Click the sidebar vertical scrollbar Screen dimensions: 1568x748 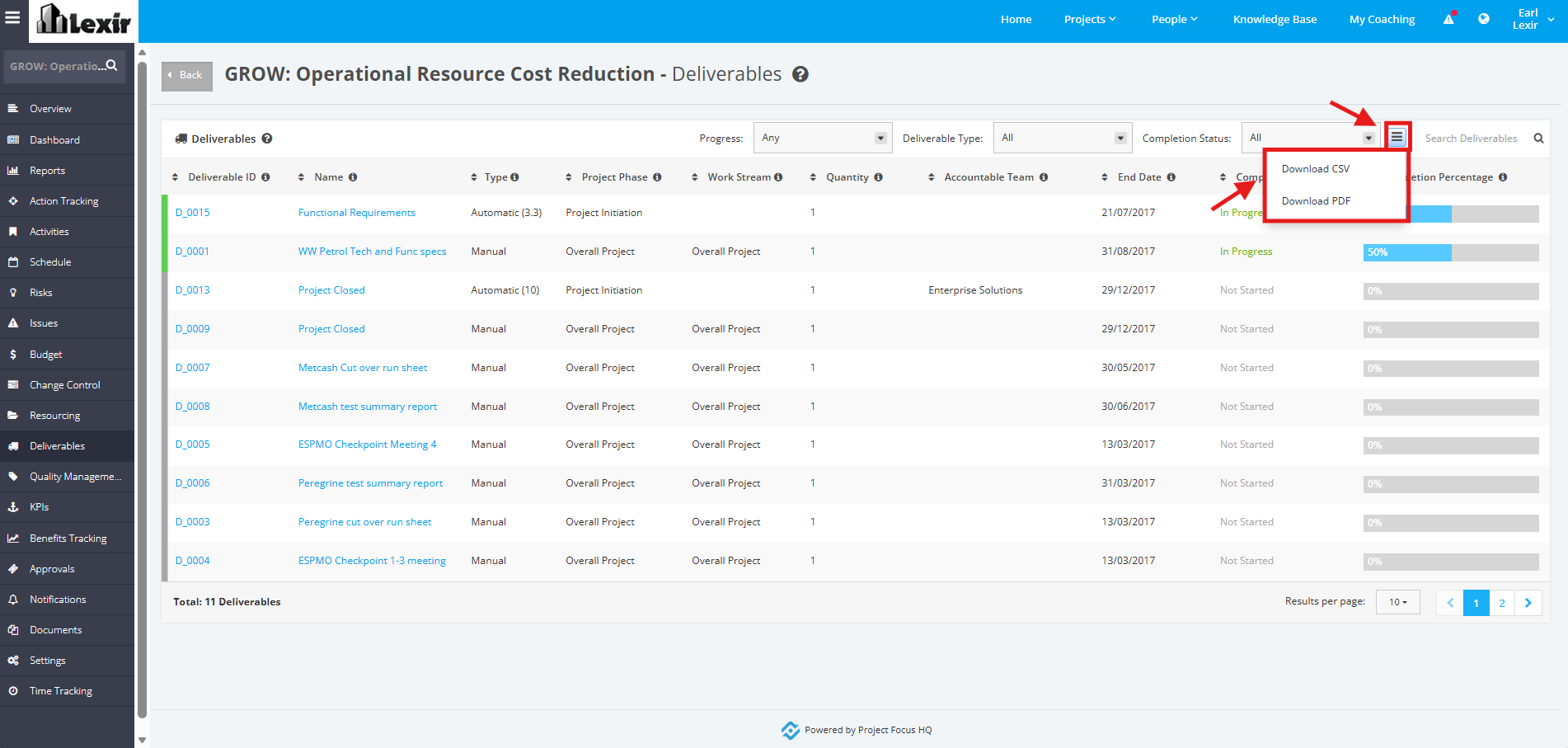(x=142, y=392)
